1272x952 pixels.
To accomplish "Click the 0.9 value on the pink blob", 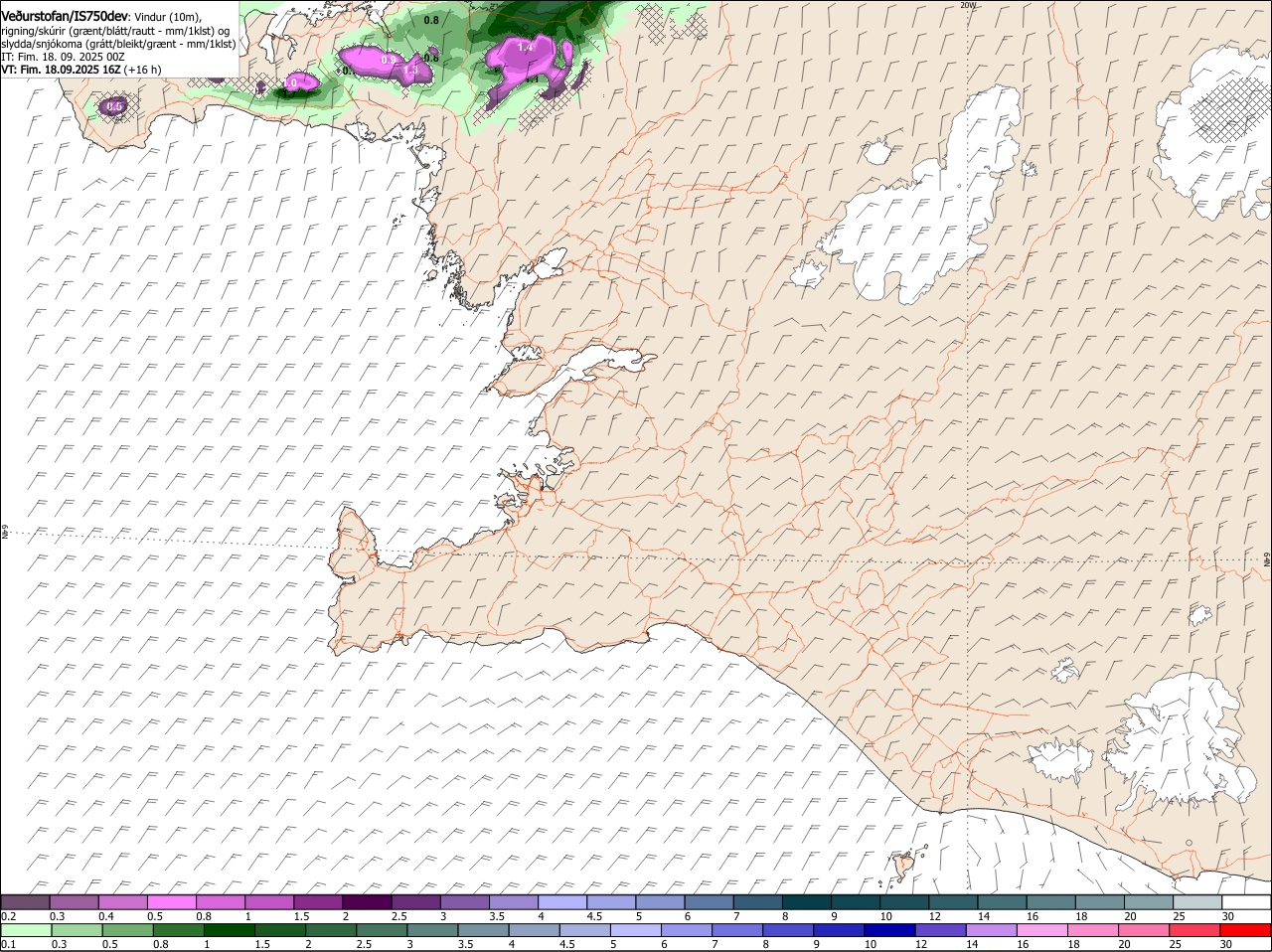I will pyautogui.click(x=389, y=61).
